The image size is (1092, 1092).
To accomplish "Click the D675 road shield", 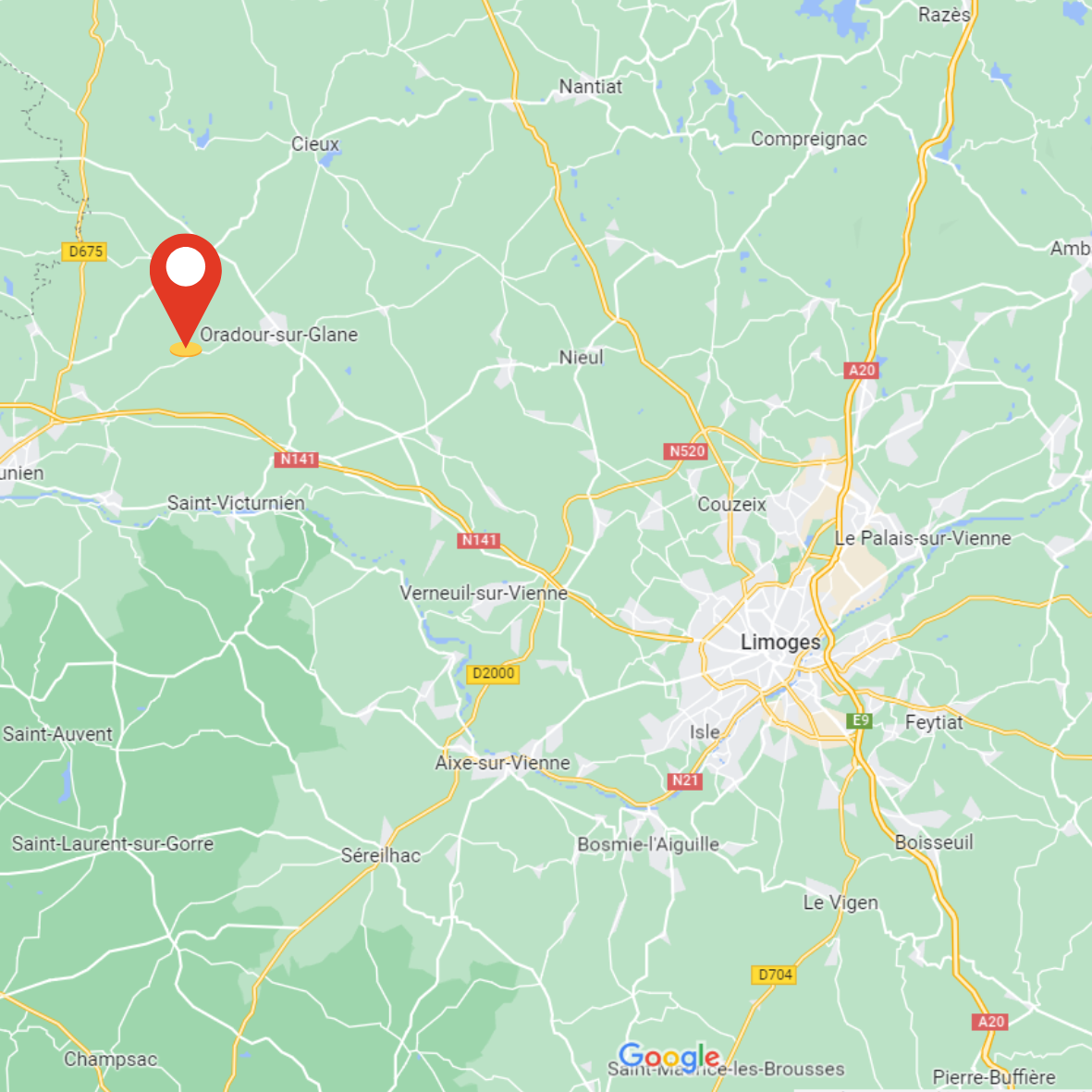I will click(84, 252).
